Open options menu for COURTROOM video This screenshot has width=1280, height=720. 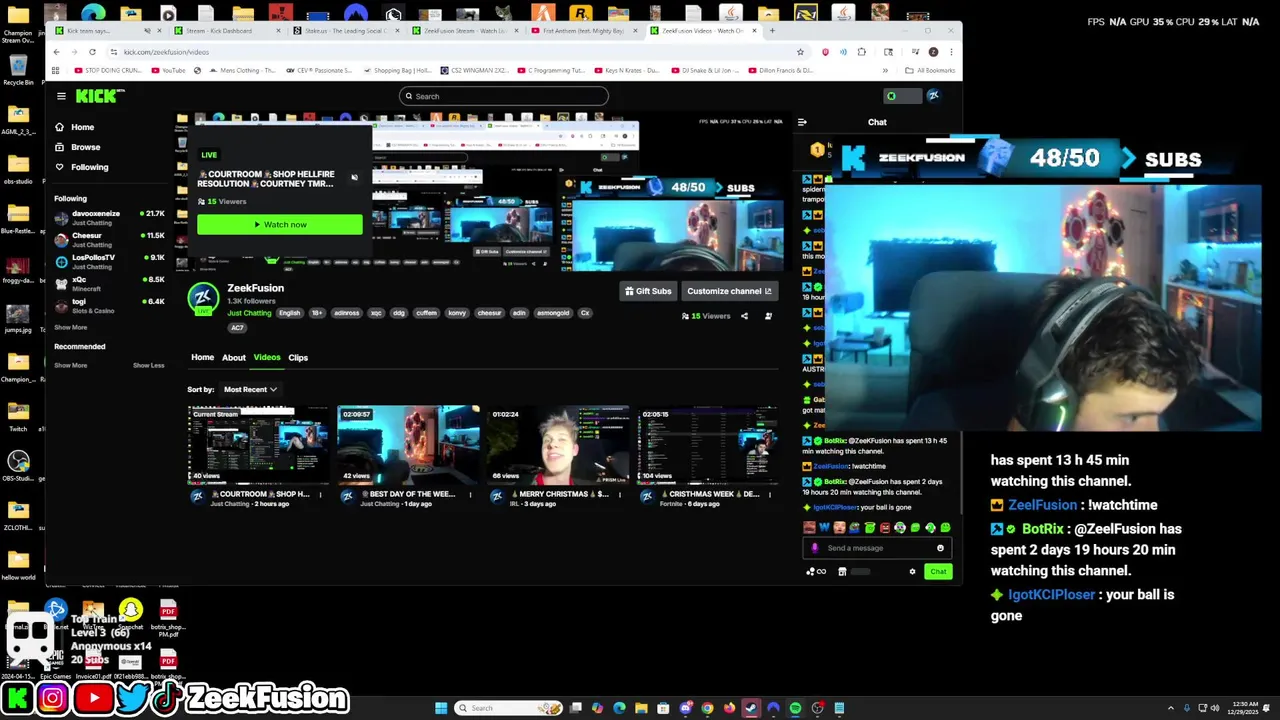click(x=320, y=494)
